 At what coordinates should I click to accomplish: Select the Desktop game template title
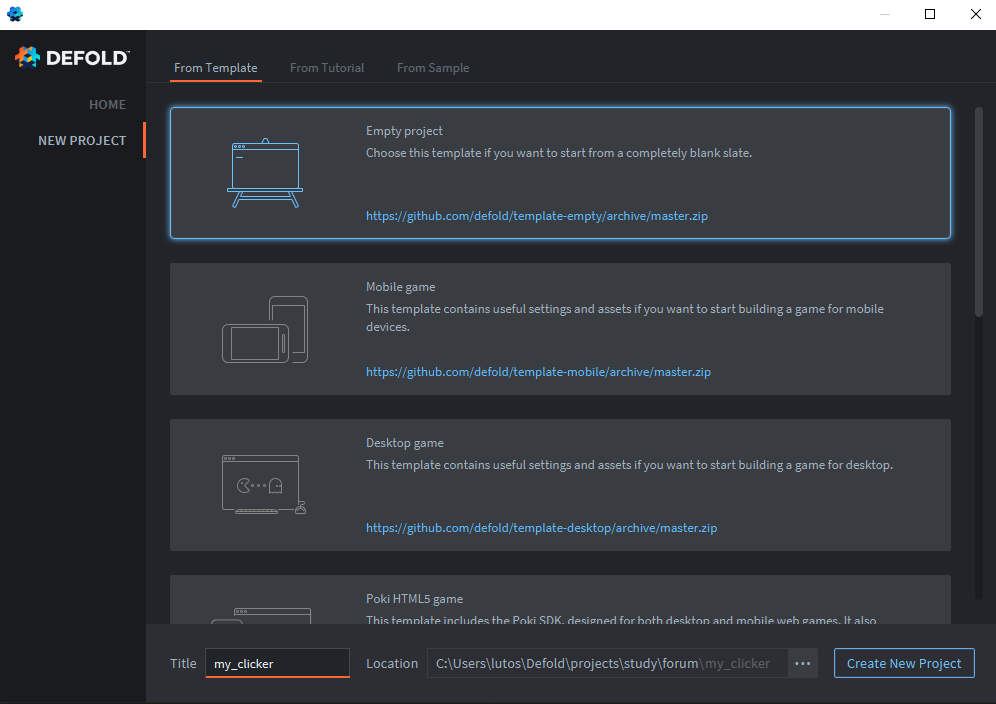tap(404, 443)
